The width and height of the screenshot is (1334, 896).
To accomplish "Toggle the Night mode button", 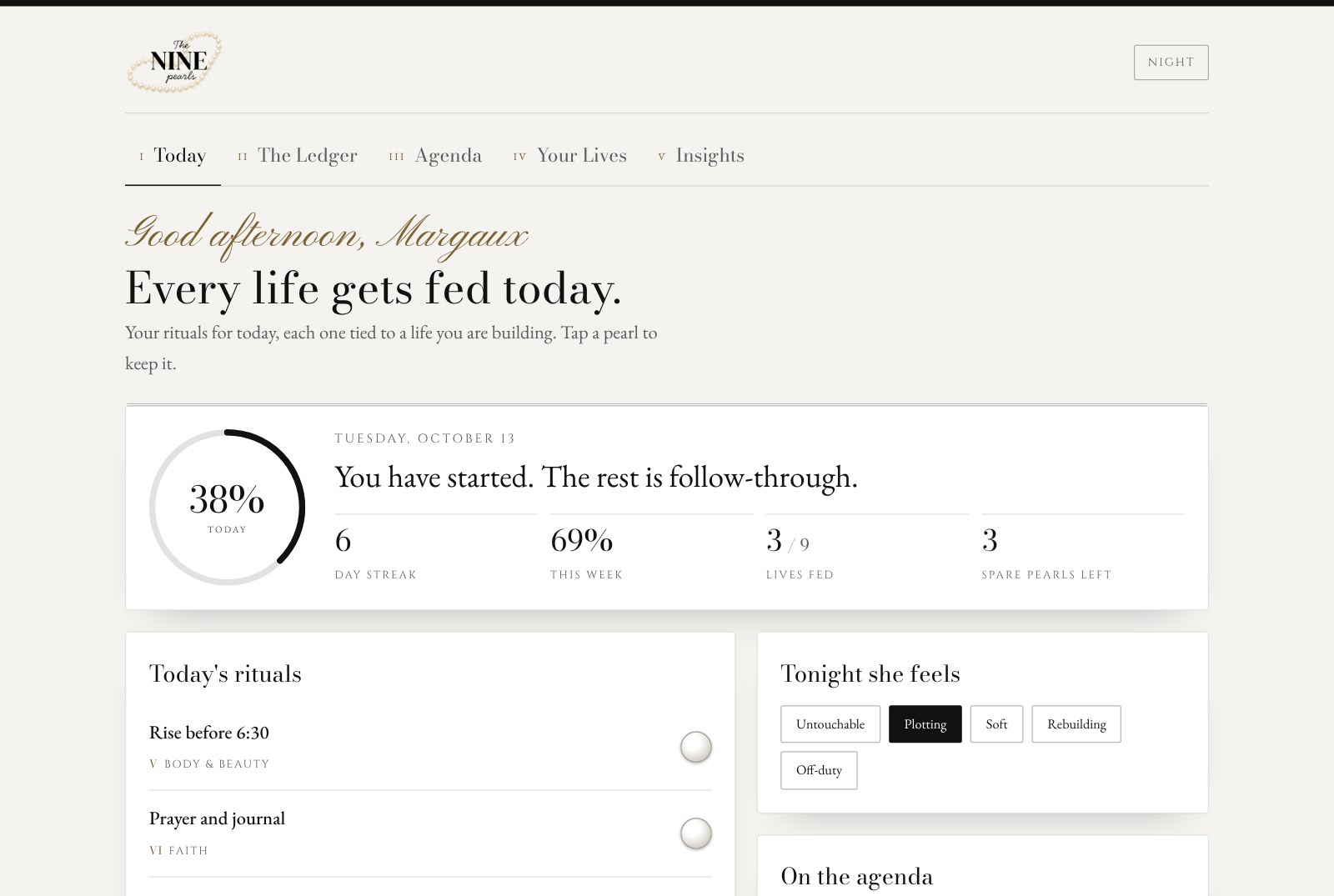I will [1171, 63].
